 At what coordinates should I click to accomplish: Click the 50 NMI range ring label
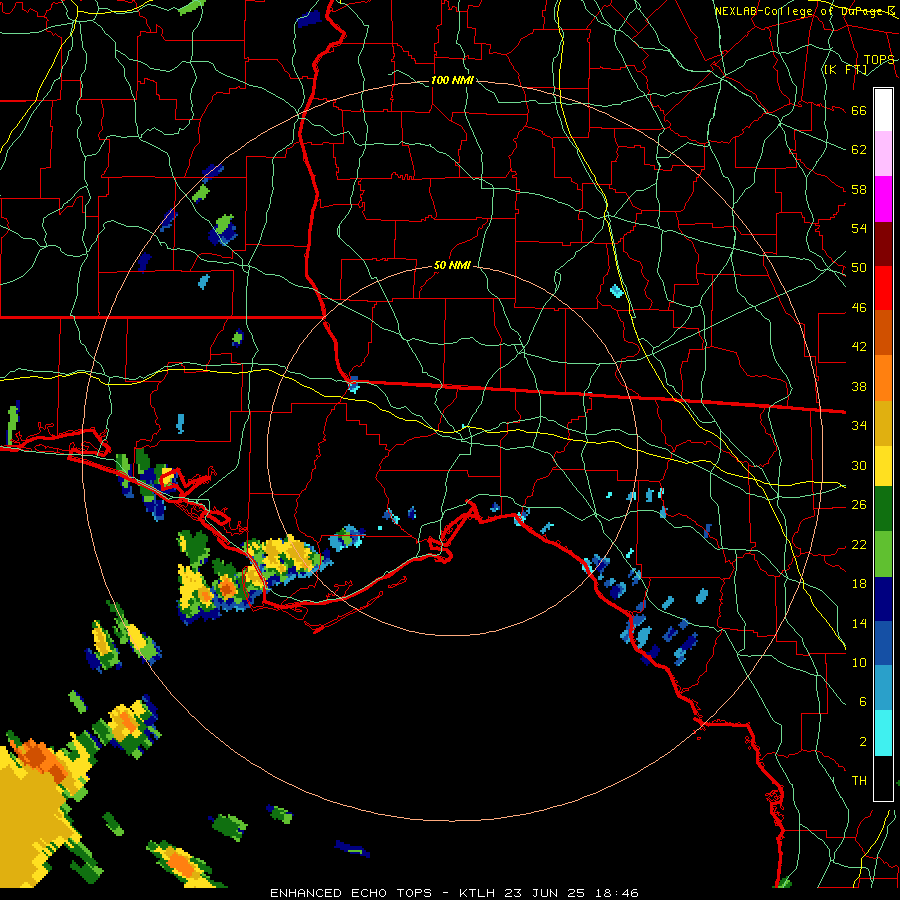[452, 265]
